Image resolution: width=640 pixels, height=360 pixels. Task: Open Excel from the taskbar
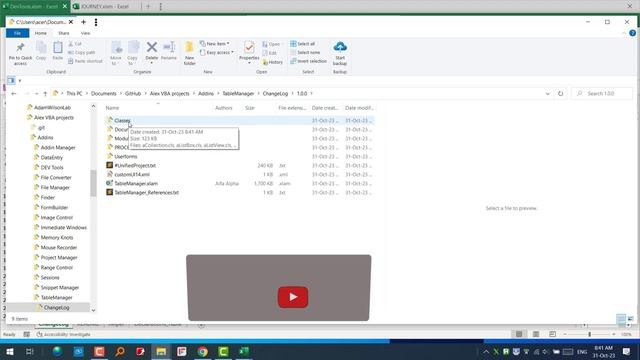(x=244, y=351)
